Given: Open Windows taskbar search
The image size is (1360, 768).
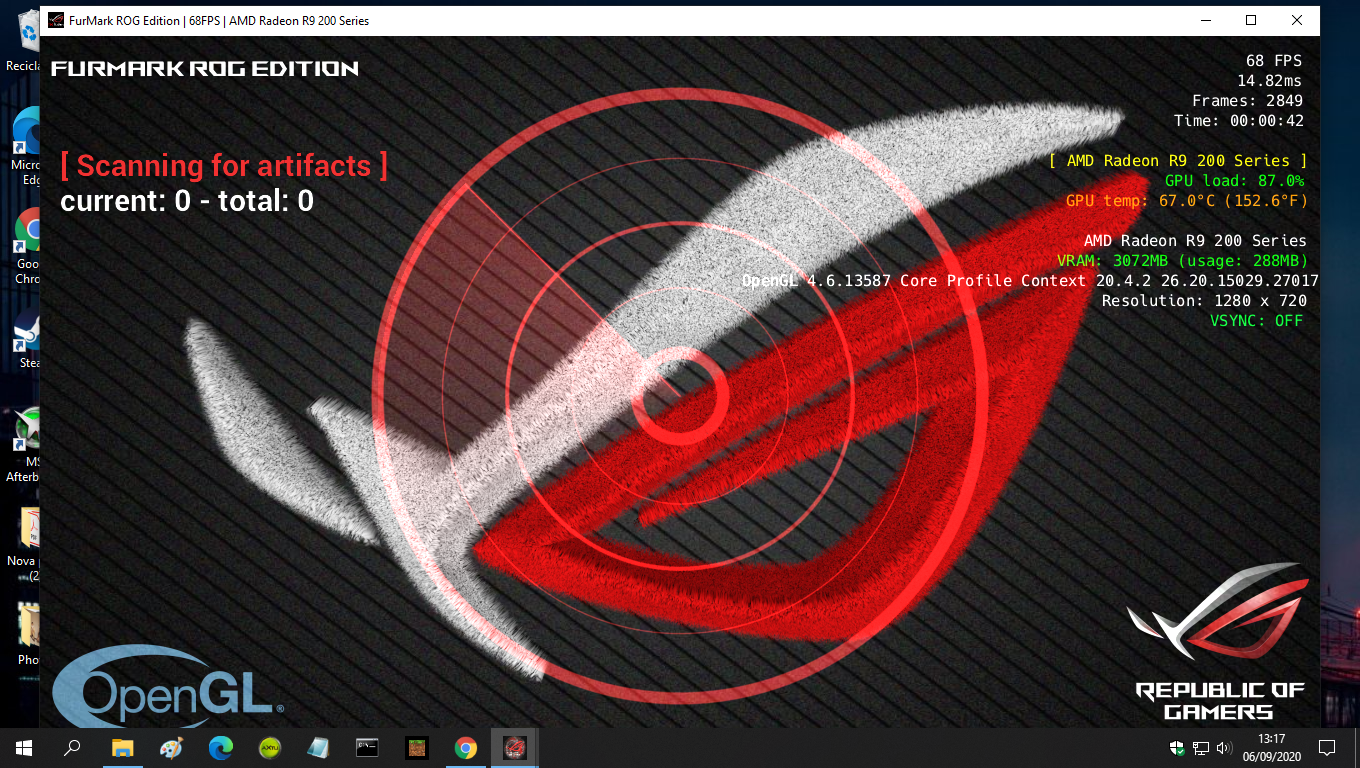Looking at the screenshot, I should point(72,747).
